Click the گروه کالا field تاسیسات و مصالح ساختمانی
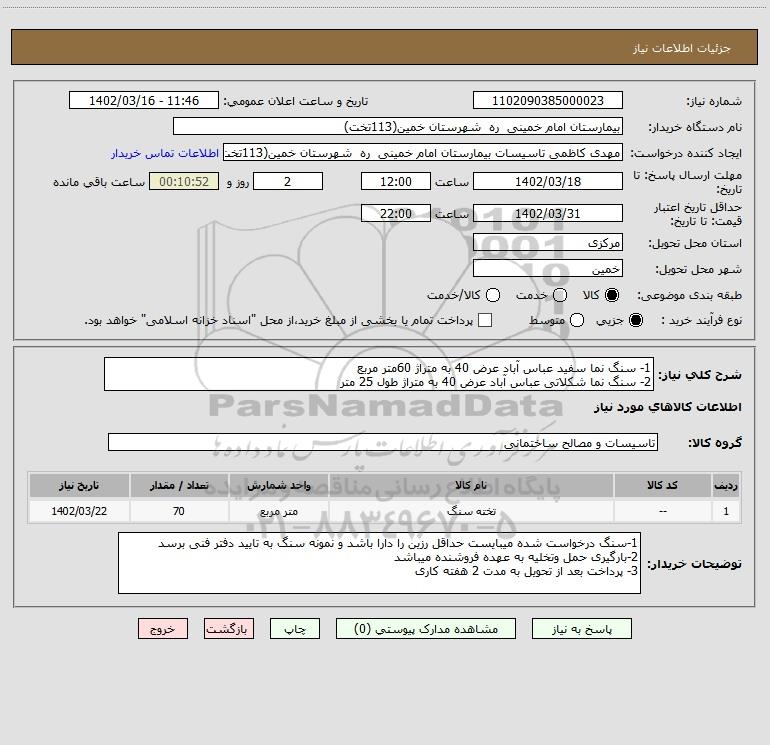 [x=383, y=442]
